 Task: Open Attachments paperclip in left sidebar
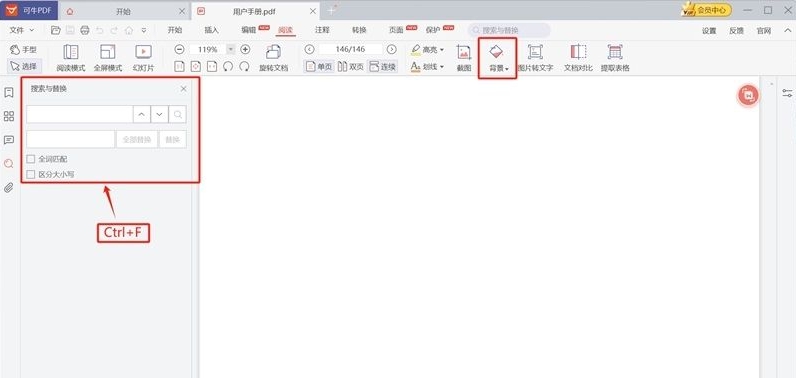9,188
